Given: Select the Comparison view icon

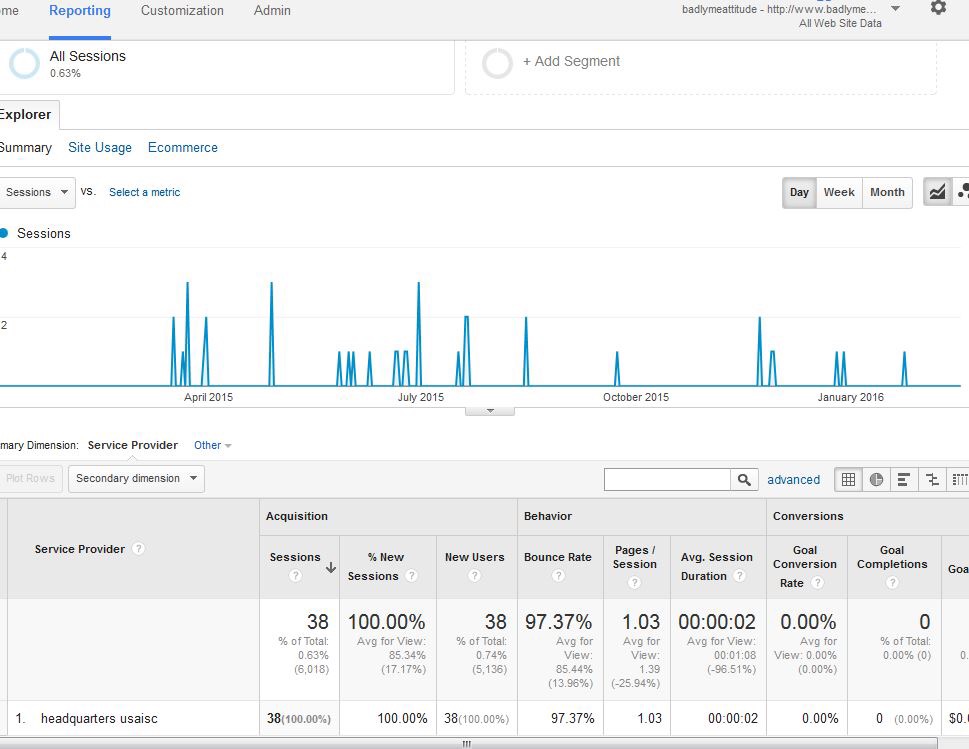Looking at the screenshot, I should tap(932, 480).
